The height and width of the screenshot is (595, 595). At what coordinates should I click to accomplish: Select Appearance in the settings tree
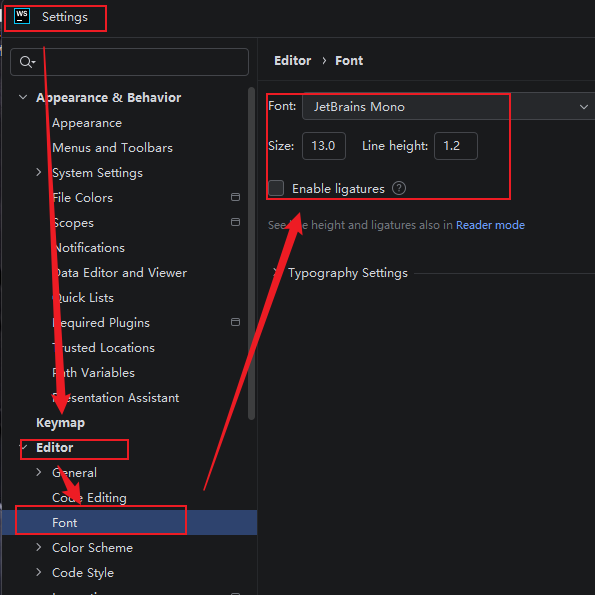point(87,123)
